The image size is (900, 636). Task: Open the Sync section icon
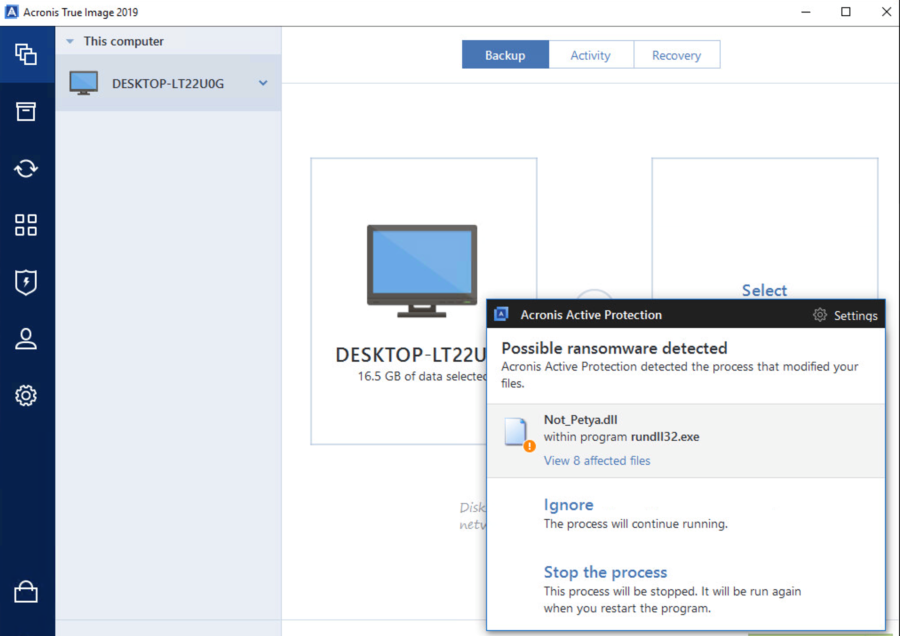pyautogui.click(x=26, y=168)
